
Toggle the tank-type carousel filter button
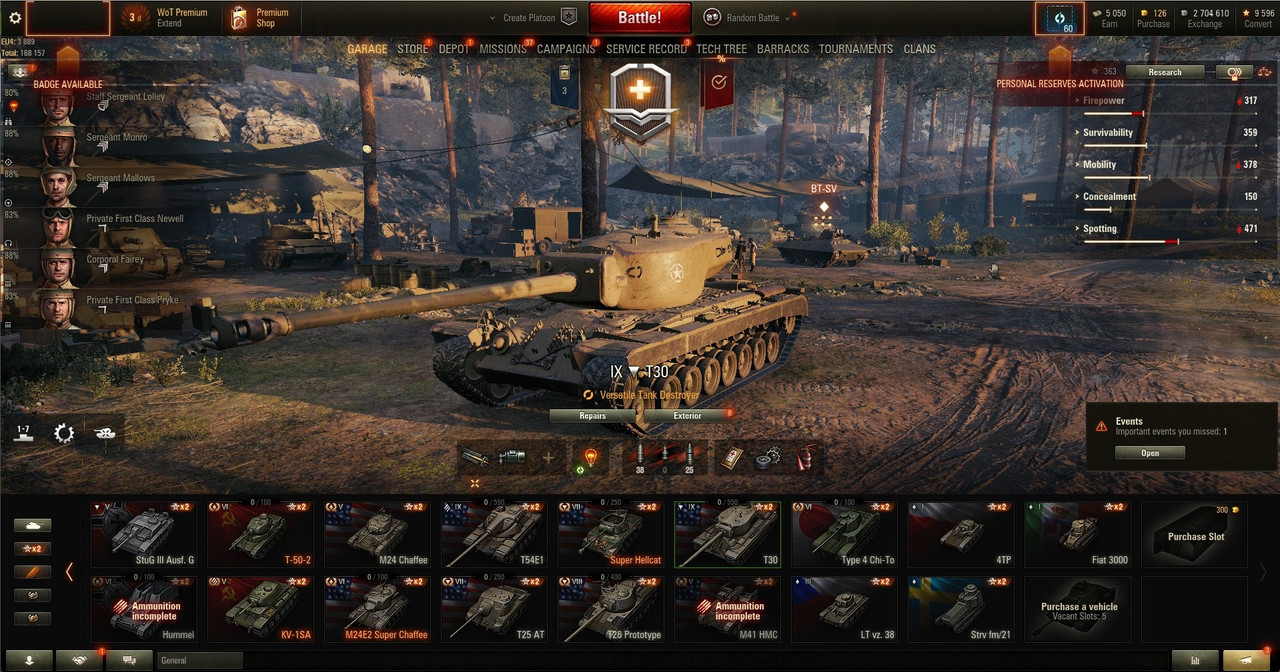coord(32,525)
